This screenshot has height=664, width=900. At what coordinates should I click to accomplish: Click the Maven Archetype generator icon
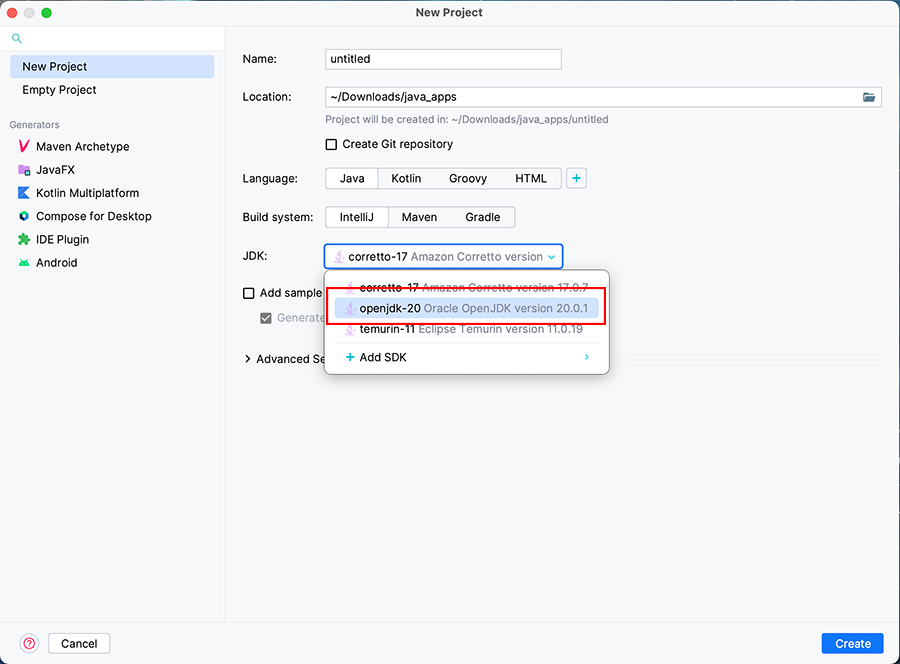[x=24, y=146]
